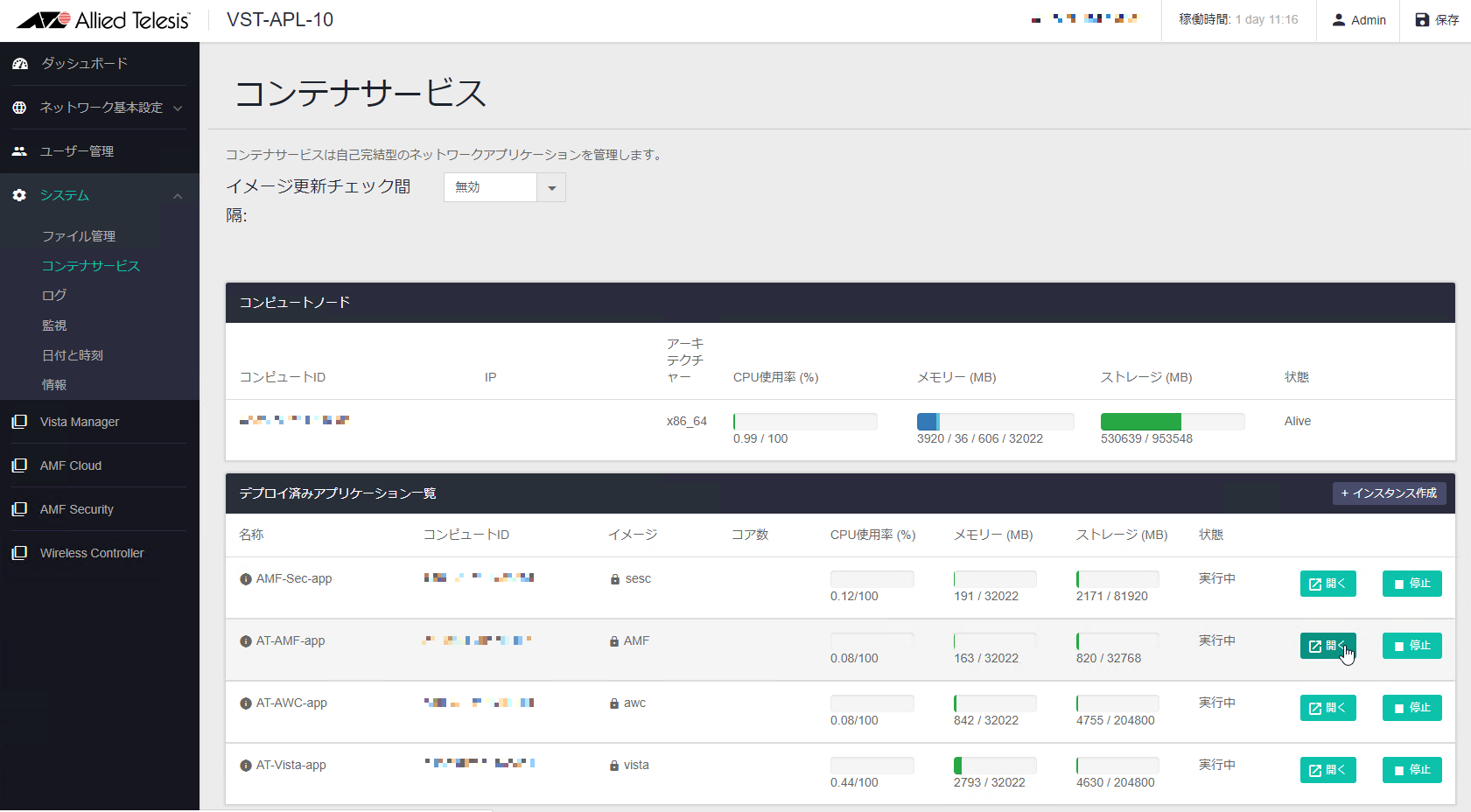
Task: Click the lock icon next to awc
Action: (x=614, y=703)
